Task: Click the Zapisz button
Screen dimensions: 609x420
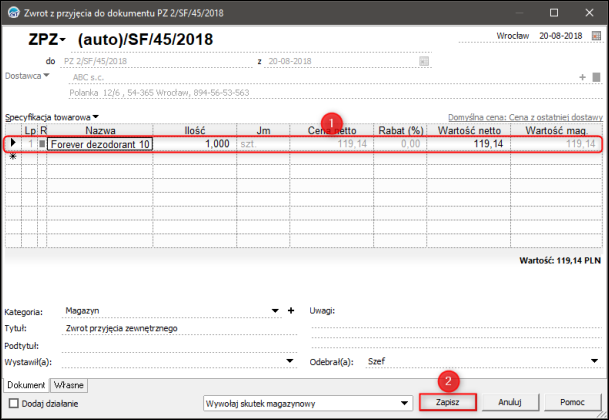Action: [x=448, y=402]
